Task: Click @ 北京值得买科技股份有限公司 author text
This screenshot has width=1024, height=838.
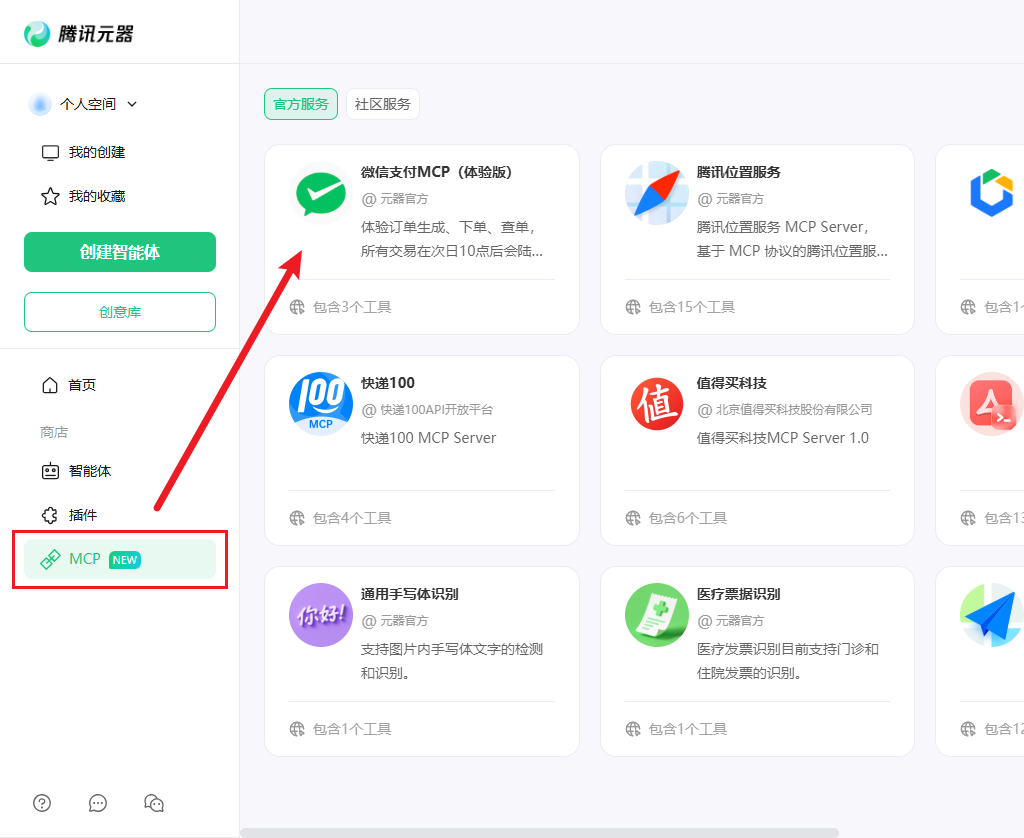Action: (x=785, y=410)
